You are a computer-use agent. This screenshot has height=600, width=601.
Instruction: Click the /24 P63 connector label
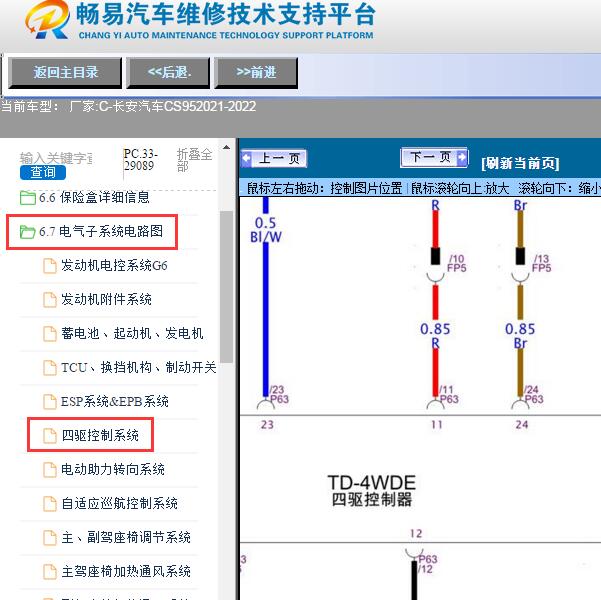click(x=534, y=395)
